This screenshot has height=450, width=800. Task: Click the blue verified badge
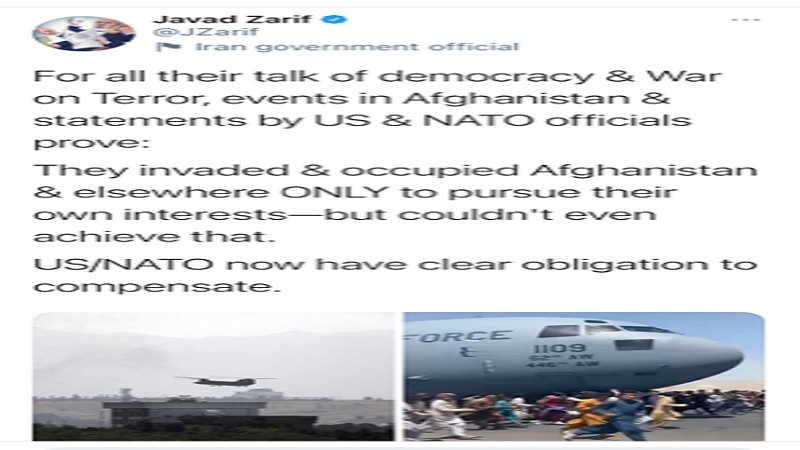pos(334,19)
